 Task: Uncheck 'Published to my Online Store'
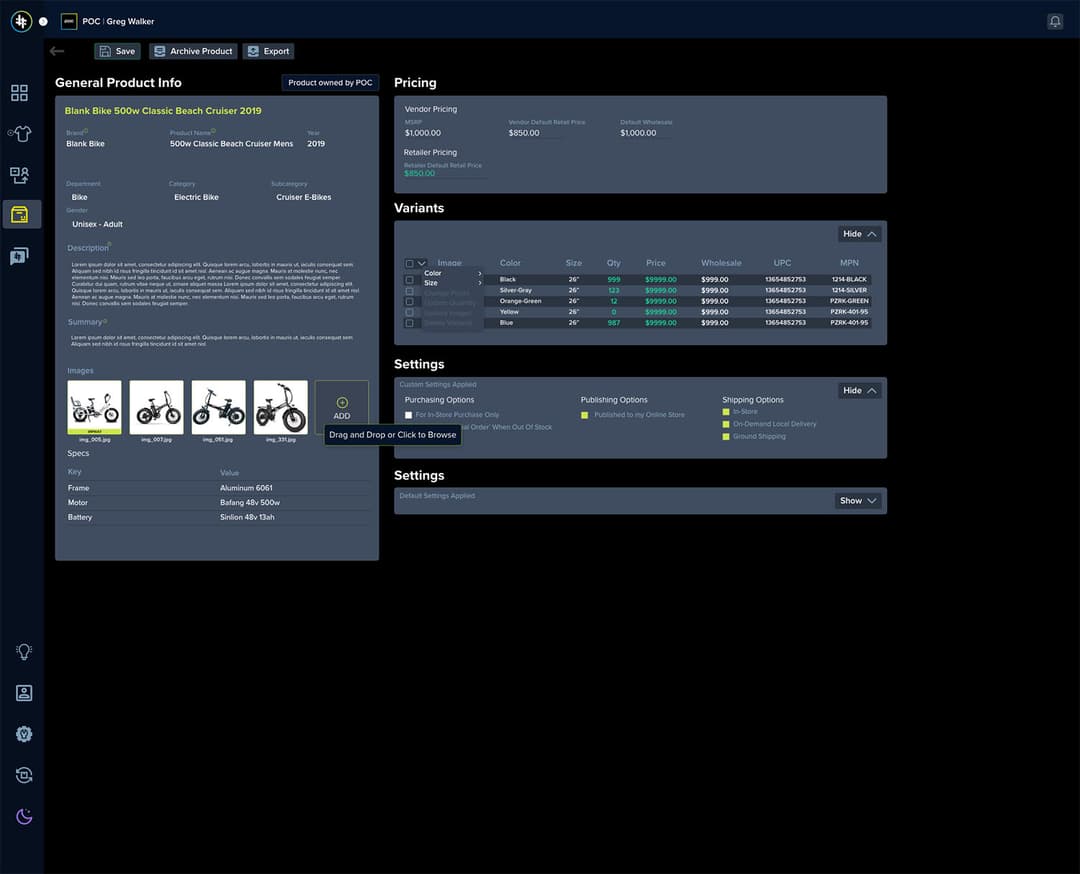point(585,415)
